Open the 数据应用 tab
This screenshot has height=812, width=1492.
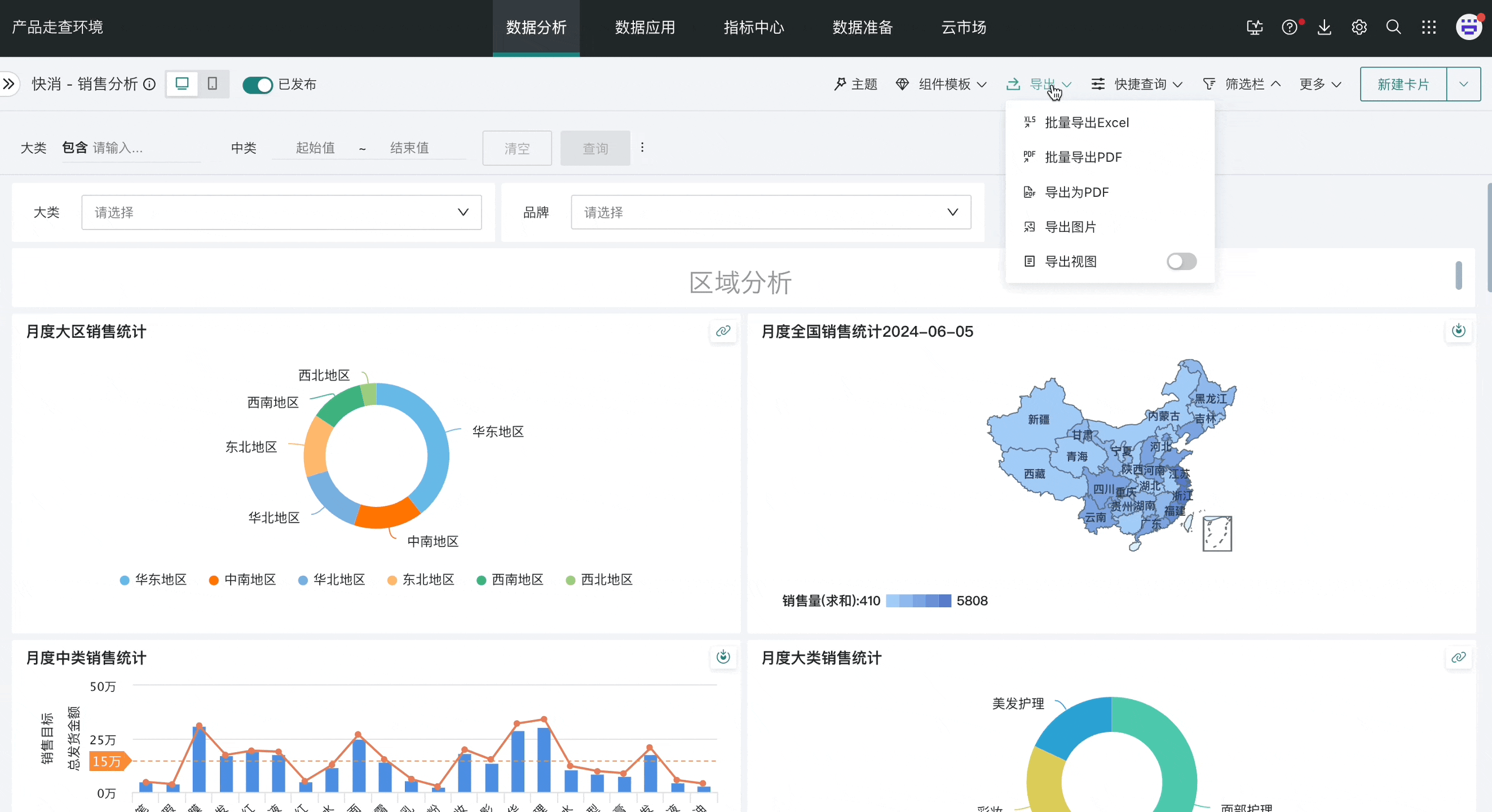tap(645, 28)
